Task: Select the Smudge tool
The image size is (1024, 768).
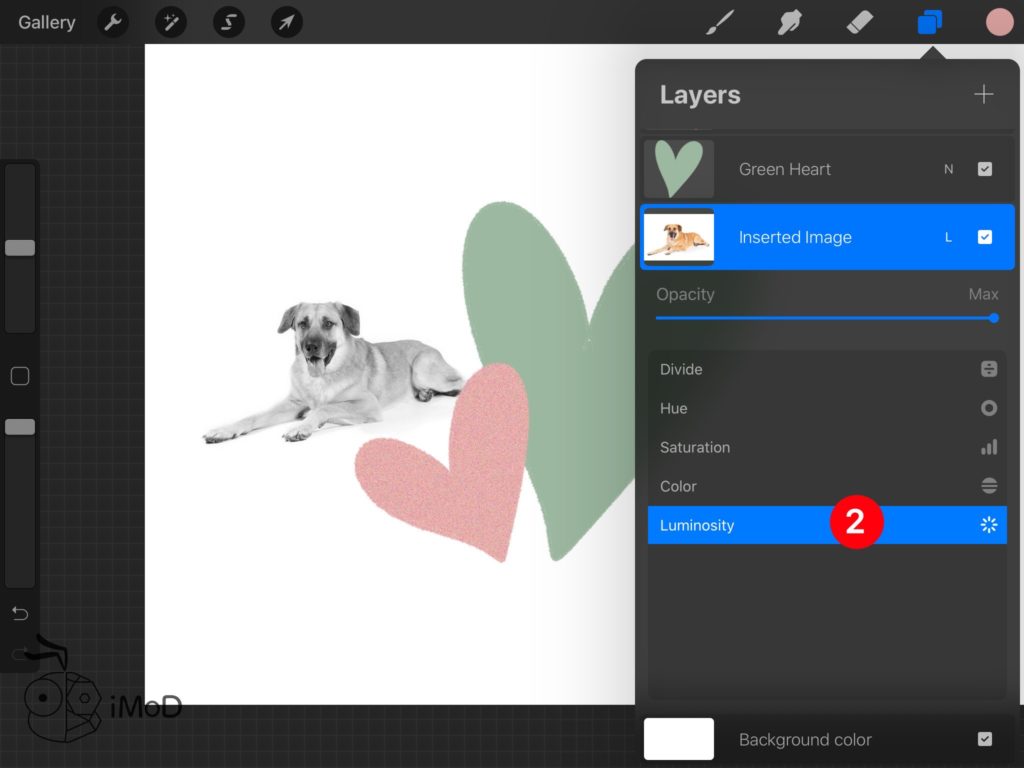Action: [x=790, y=22]
